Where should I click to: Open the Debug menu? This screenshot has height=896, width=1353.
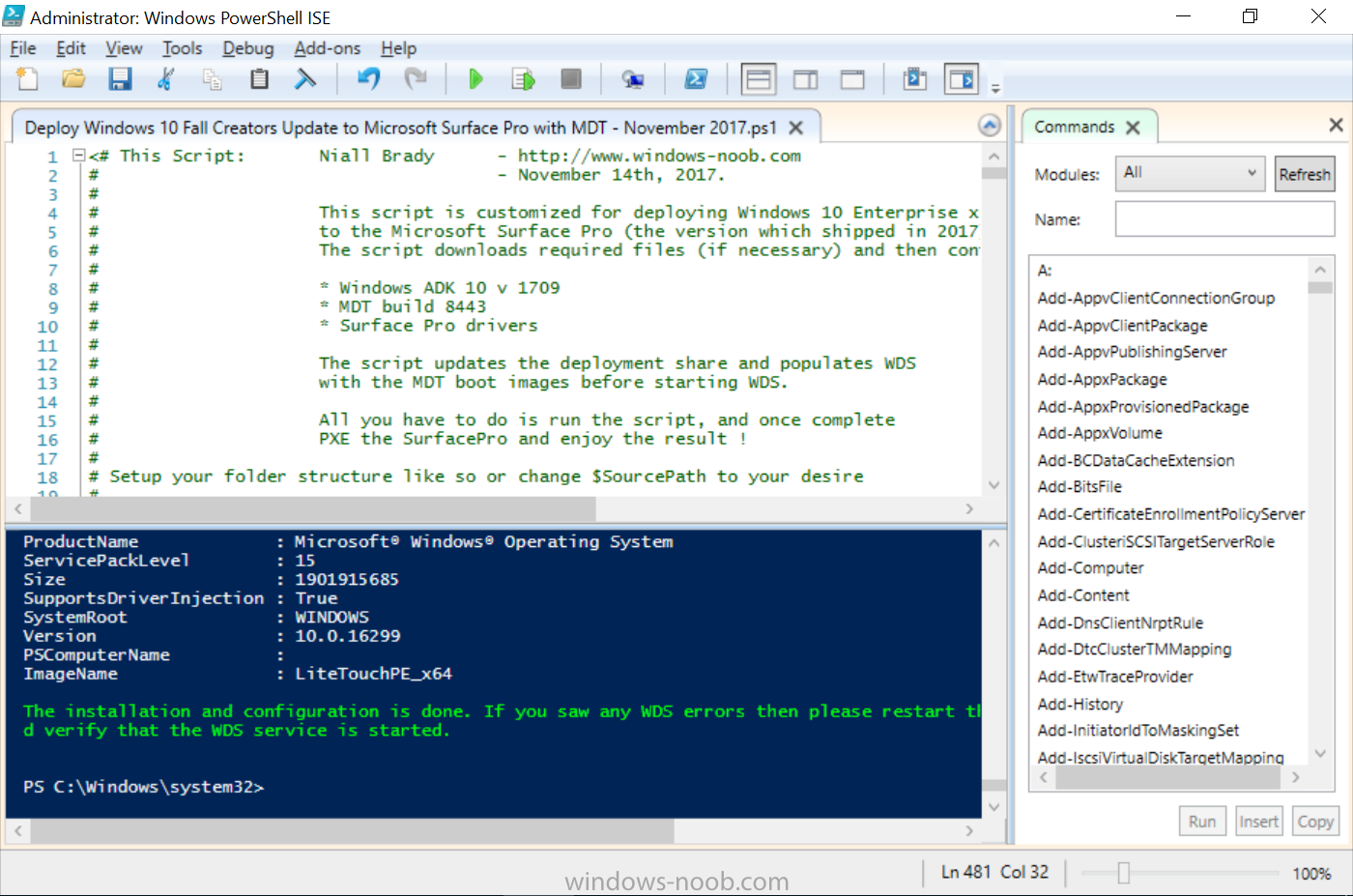click(x=248, y=48)
